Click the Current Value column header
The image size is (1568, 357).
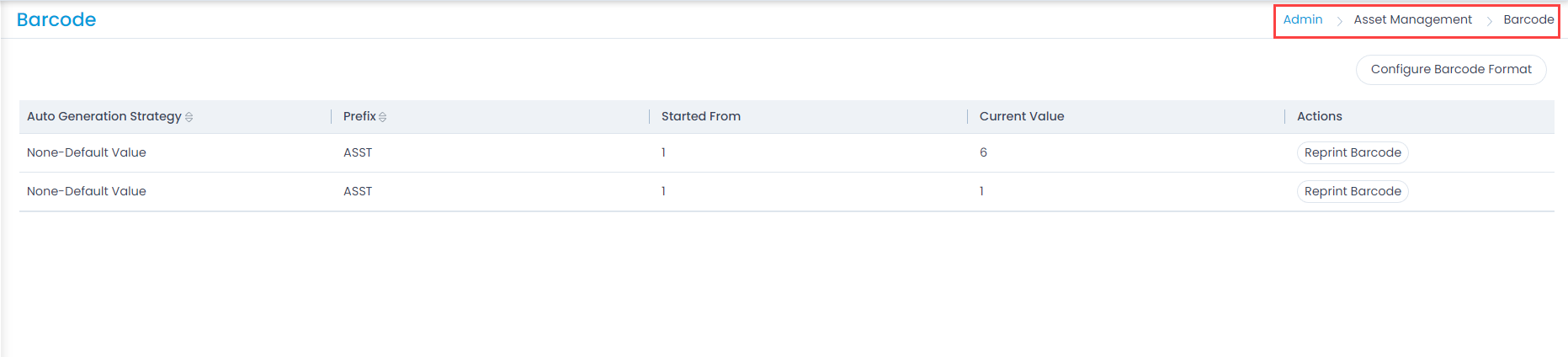coord(1021,116)
